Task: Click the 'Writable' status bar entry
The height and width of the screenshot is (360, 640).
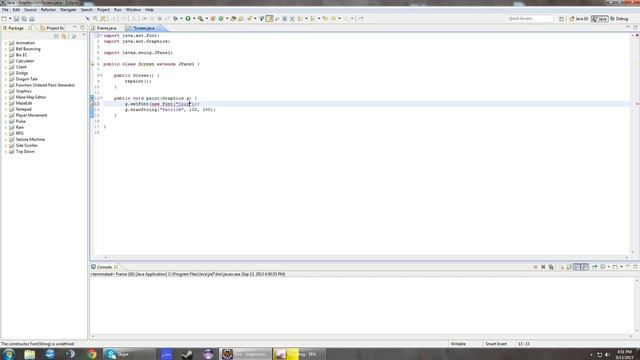Action: 458,344
